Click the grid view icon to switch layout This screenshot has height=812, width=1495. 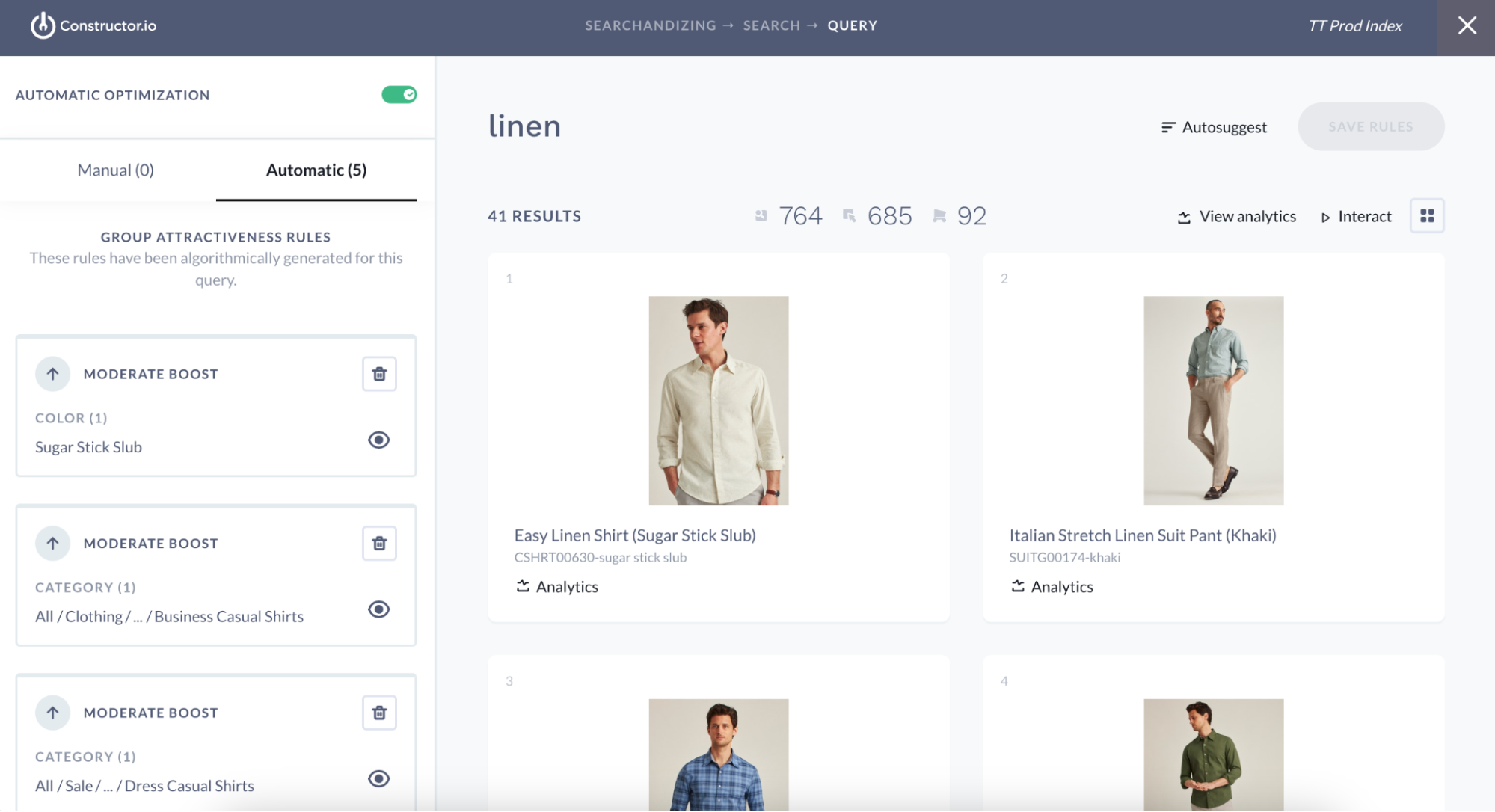[x=1427, y=216]
